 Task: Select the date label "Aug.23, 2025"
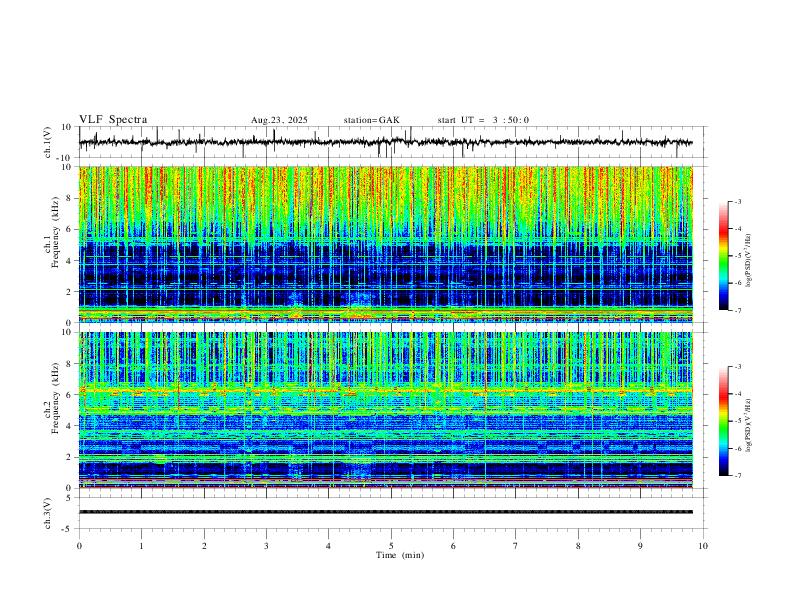(x=279, y=120)
